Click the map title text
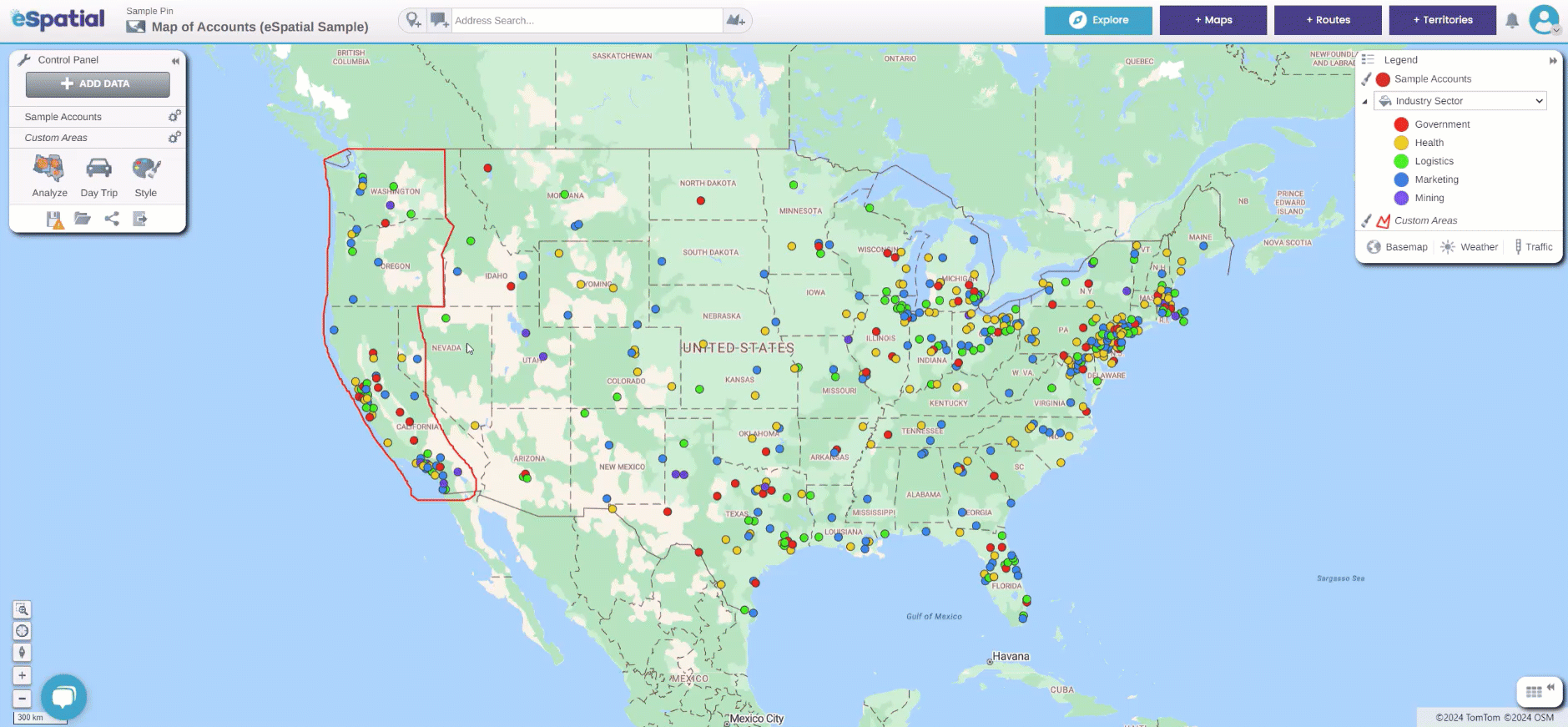1568x727 pixels. point(260,27)
